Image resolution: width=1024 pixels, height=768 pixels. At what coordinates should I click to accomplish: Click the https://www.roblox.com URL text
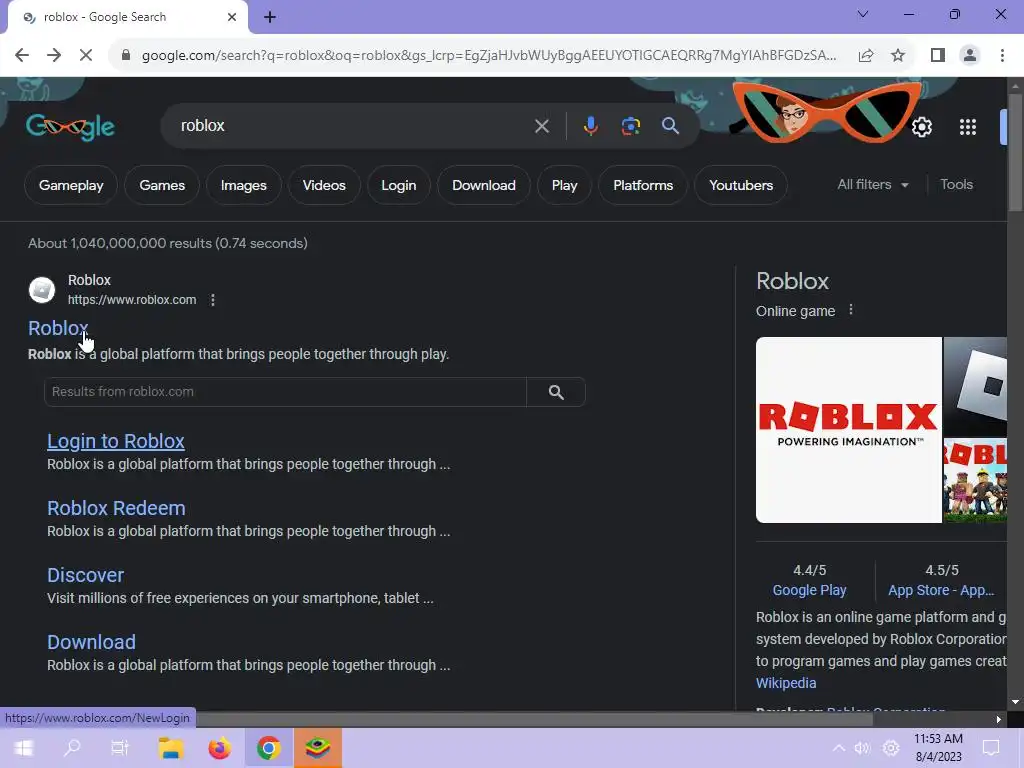tap(132, 300)
